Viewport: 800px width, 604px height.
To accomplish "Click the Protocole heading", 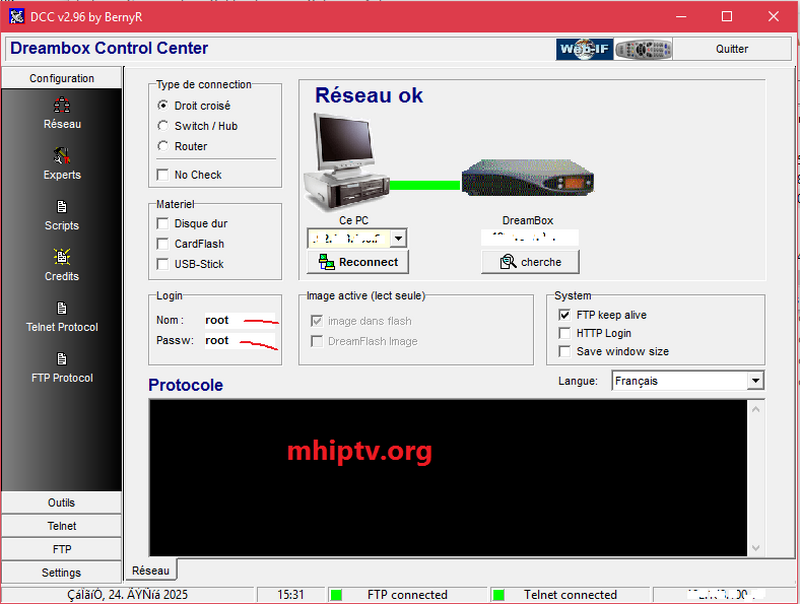I will 186,385.
